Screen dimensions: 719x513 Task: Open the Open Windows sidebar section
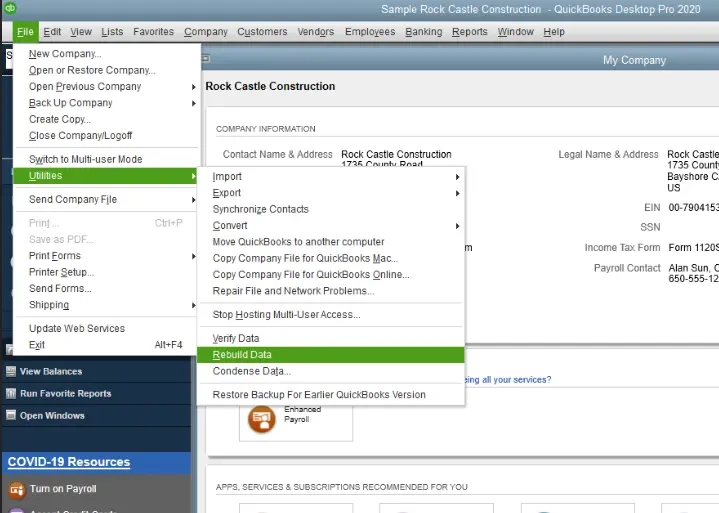click(x=52, y=416)
